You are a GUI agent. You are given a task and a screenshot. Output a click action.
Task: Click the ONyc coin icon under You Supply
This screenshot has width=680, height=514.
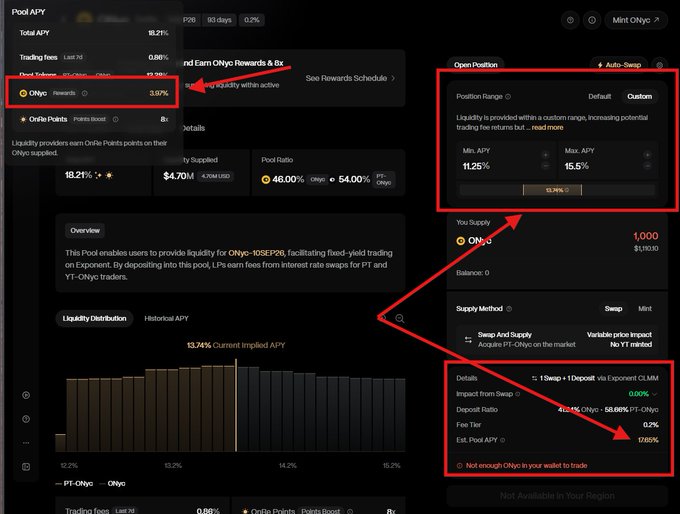point(461,241)
